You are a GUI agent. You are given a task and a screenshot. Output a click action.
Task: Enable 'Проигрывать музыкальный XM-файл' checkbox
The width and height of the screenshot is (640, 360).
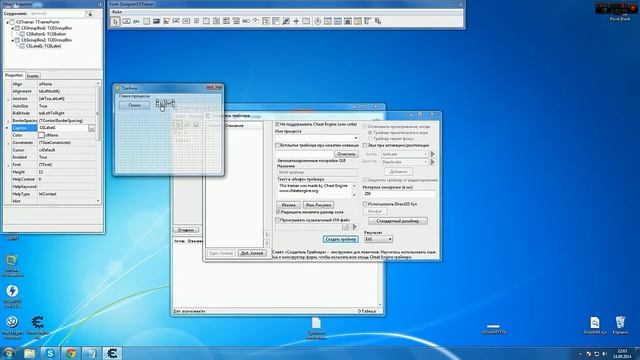tap(278, 220)
